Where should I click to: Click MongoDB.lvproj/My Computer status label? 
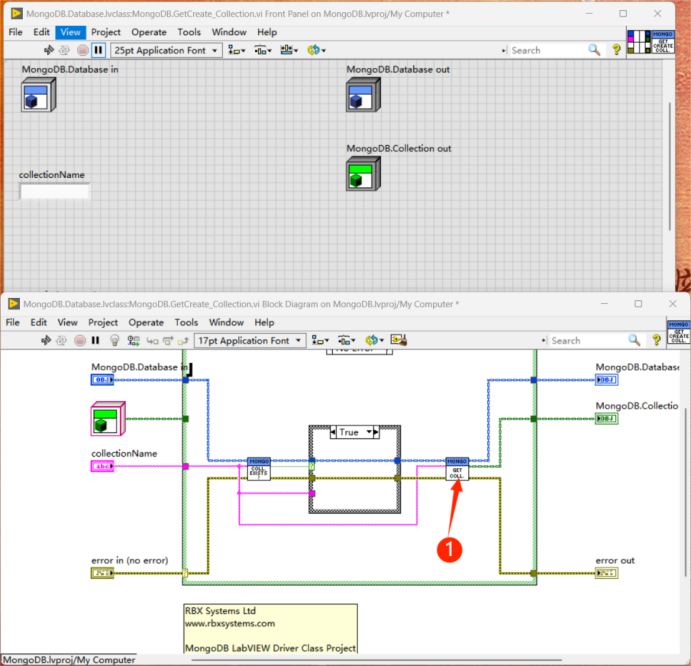pyautogui.click(x=69, y=660)
